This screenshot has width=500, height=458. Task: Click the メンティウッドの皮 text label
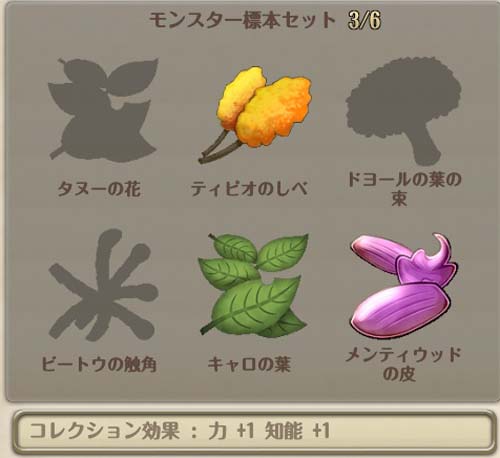(x=403, y=364)
